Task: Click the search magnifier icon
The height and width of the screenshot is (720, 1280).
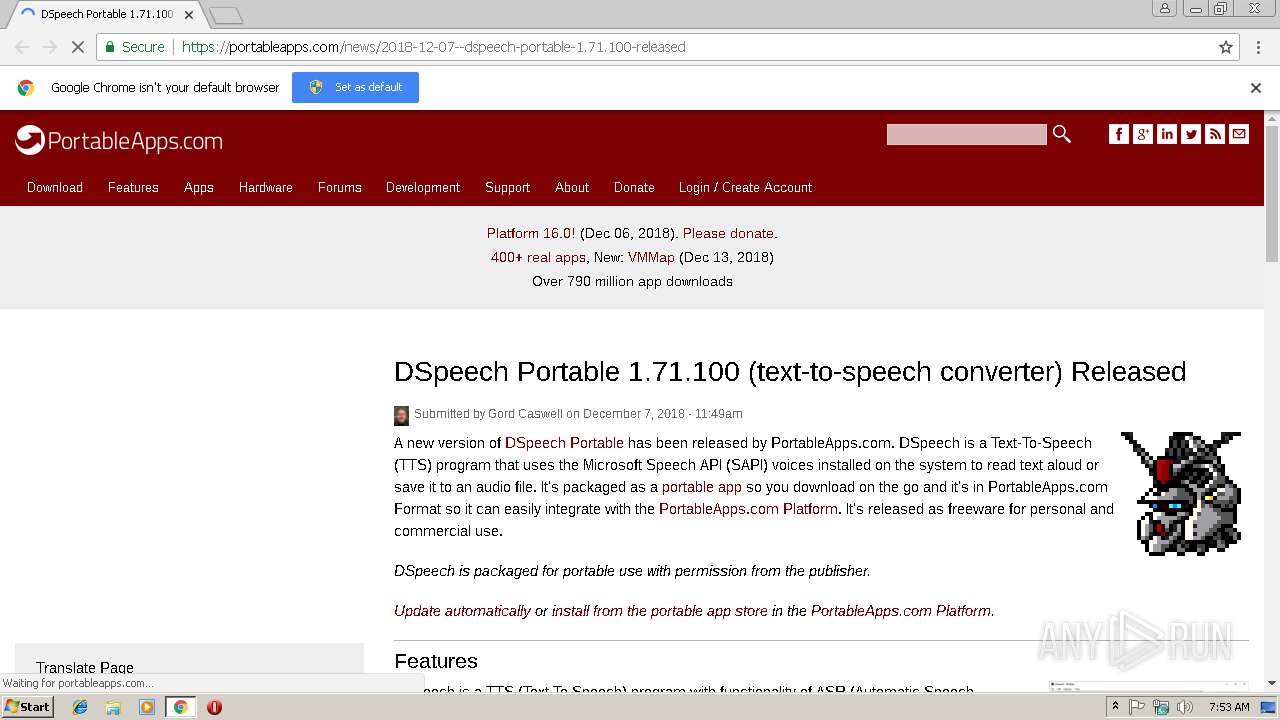Action: pos(1062,134)
